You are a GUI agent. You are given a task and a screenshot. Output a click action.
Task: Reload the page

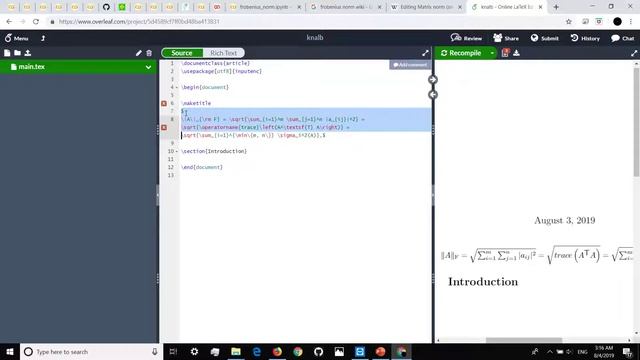(x=36, y=22)
